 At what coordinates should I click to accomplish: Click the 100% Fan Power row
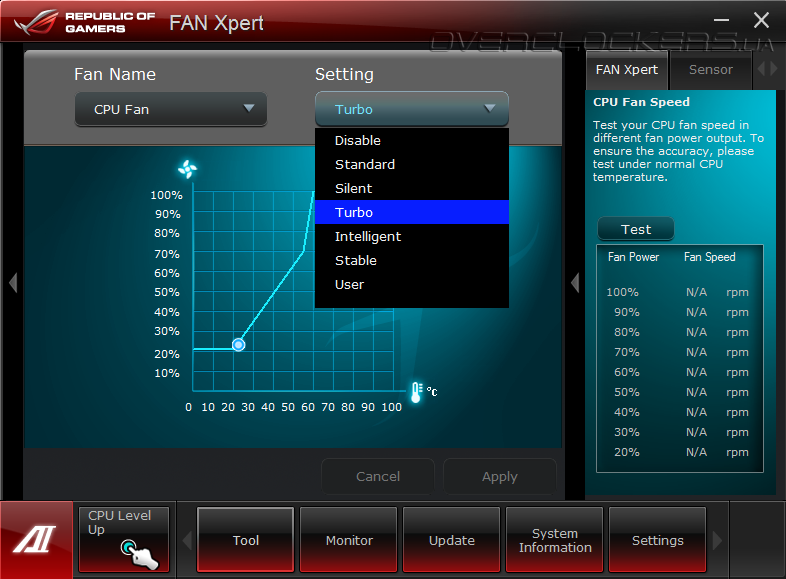pyautogui.click(x=679, y=292)
